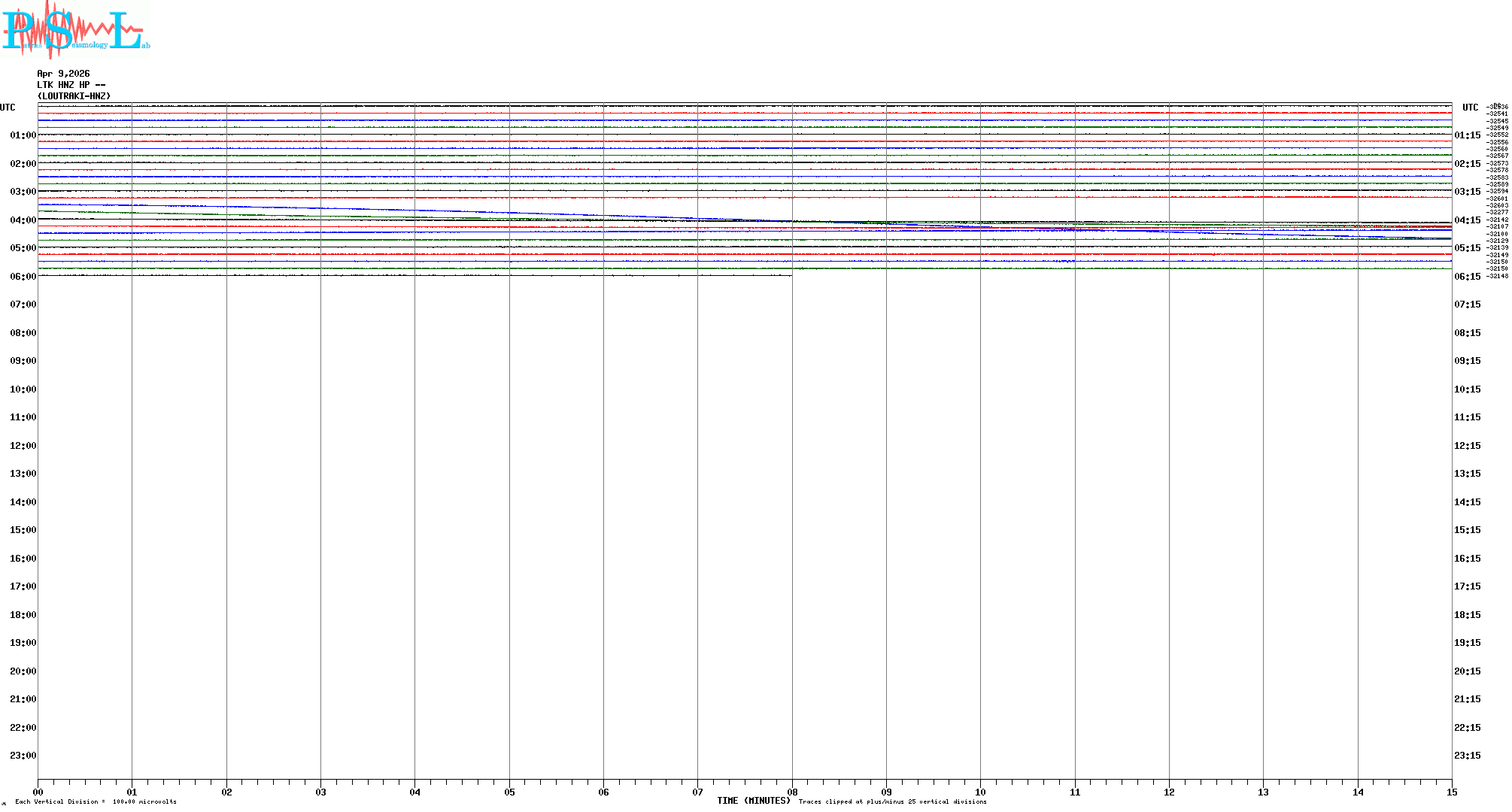Click the 10:15 label on right axis
This screenshot has width=1512, height=812.
[1467, 389]
